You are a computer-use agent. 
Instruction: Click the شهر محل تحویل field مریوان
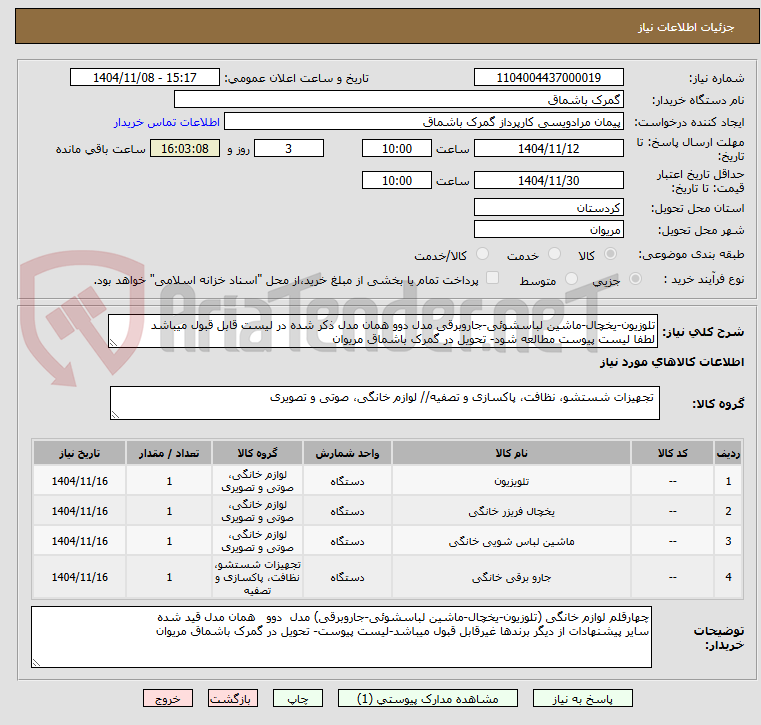[x=548, y=230]
